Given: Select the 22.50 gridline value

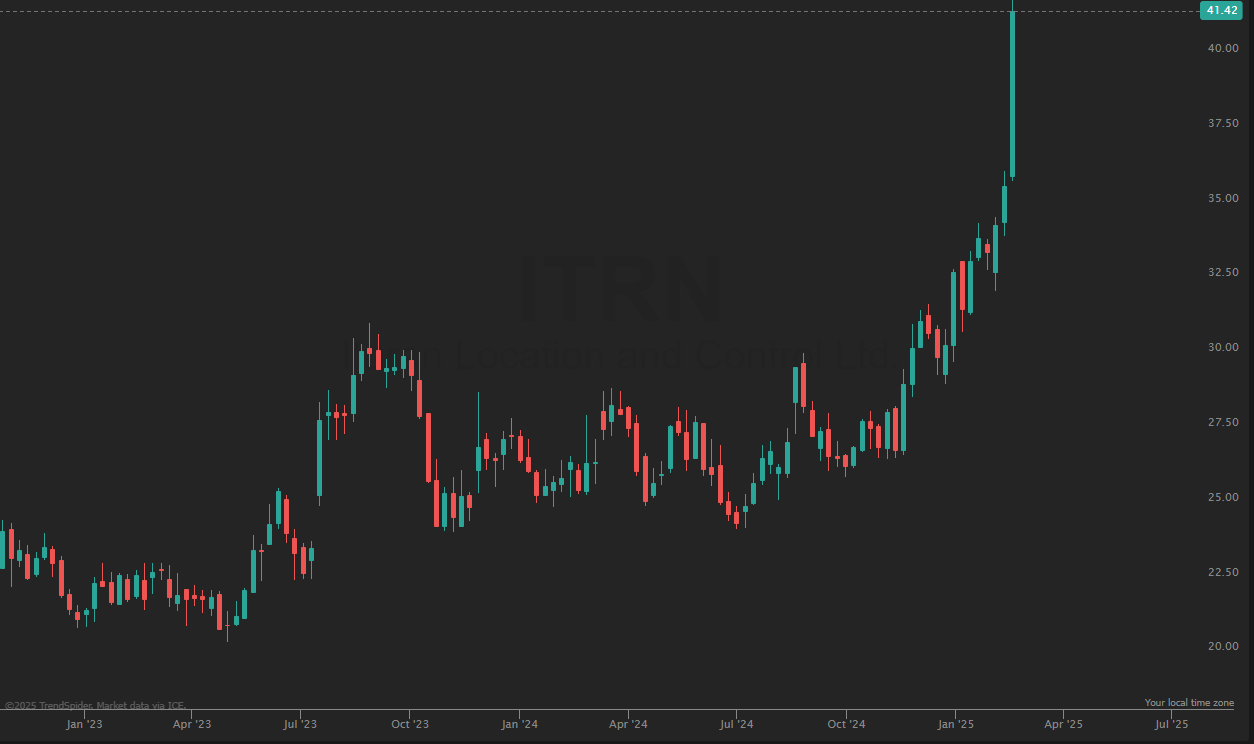Looking at the screenshot, I should (1221, 570).
